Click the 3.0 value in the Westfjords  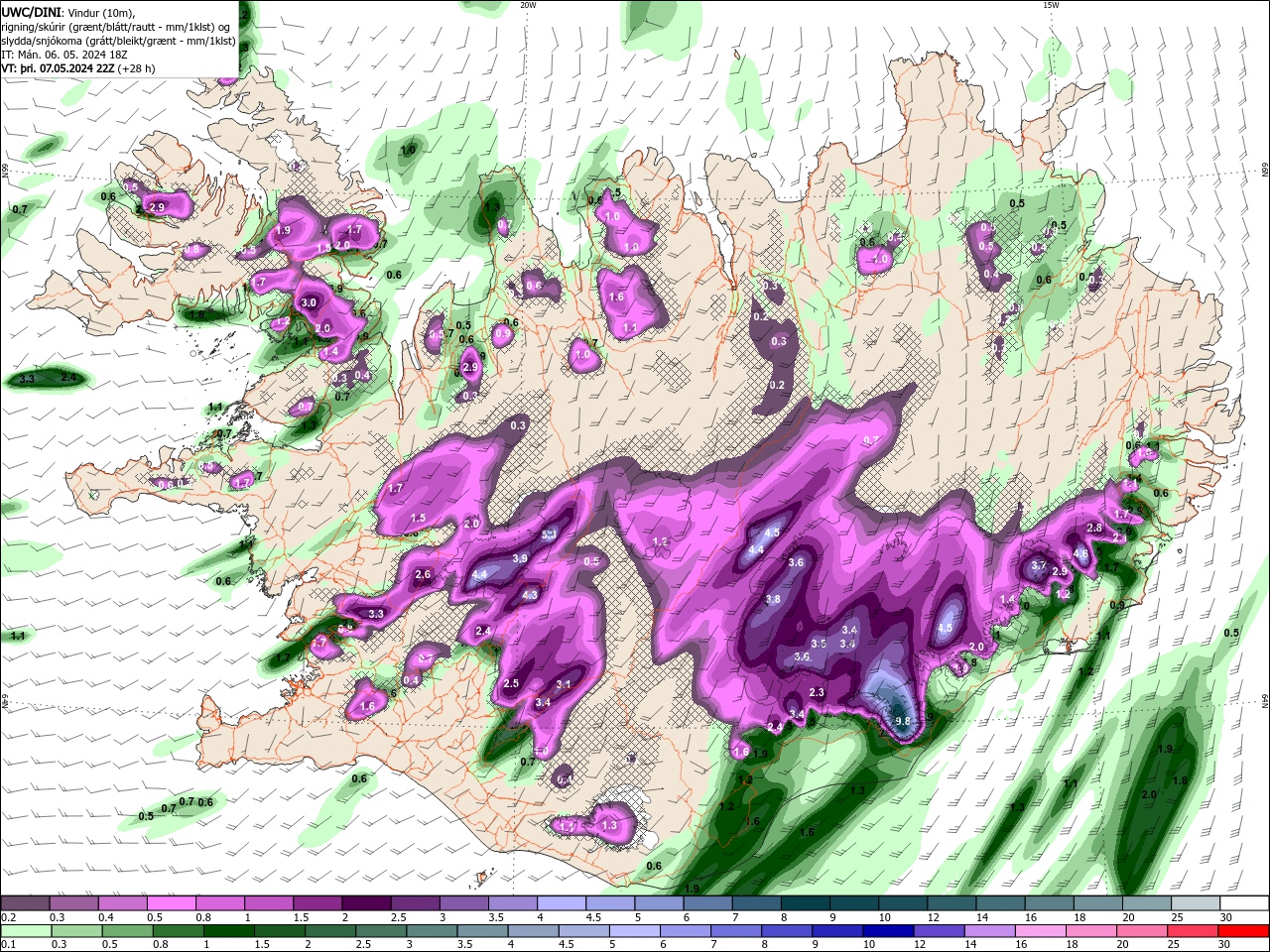tap(309, 303)
